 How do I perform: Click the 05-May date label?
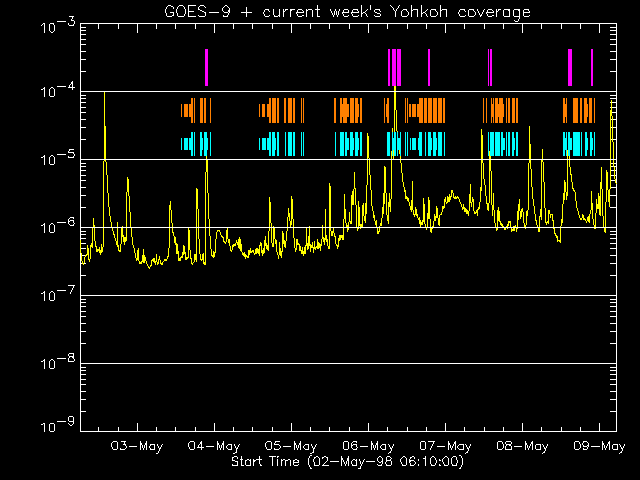(291, 446)
